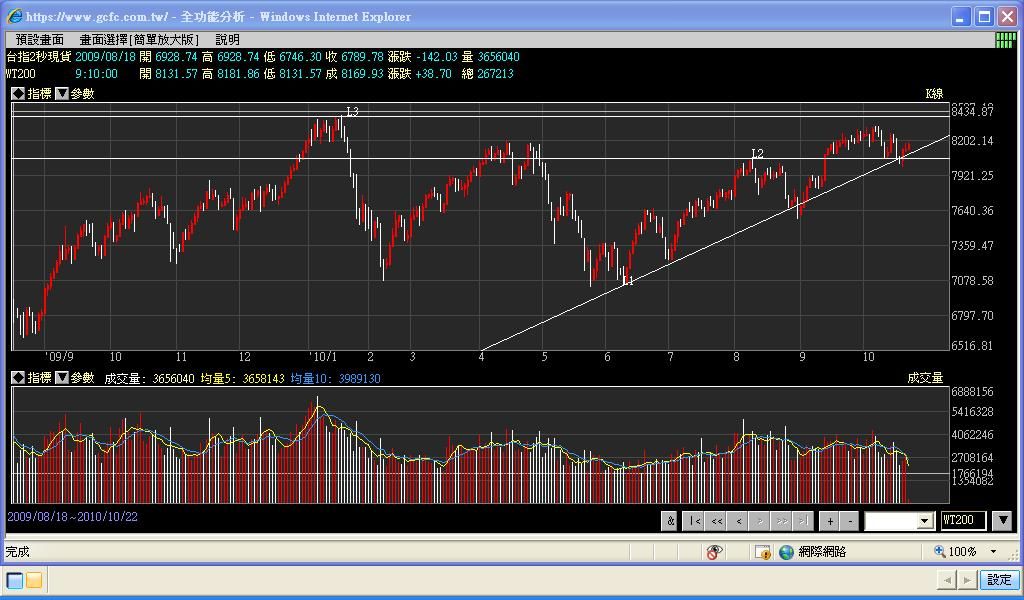Click the < step-back chart button

(739, 521)
